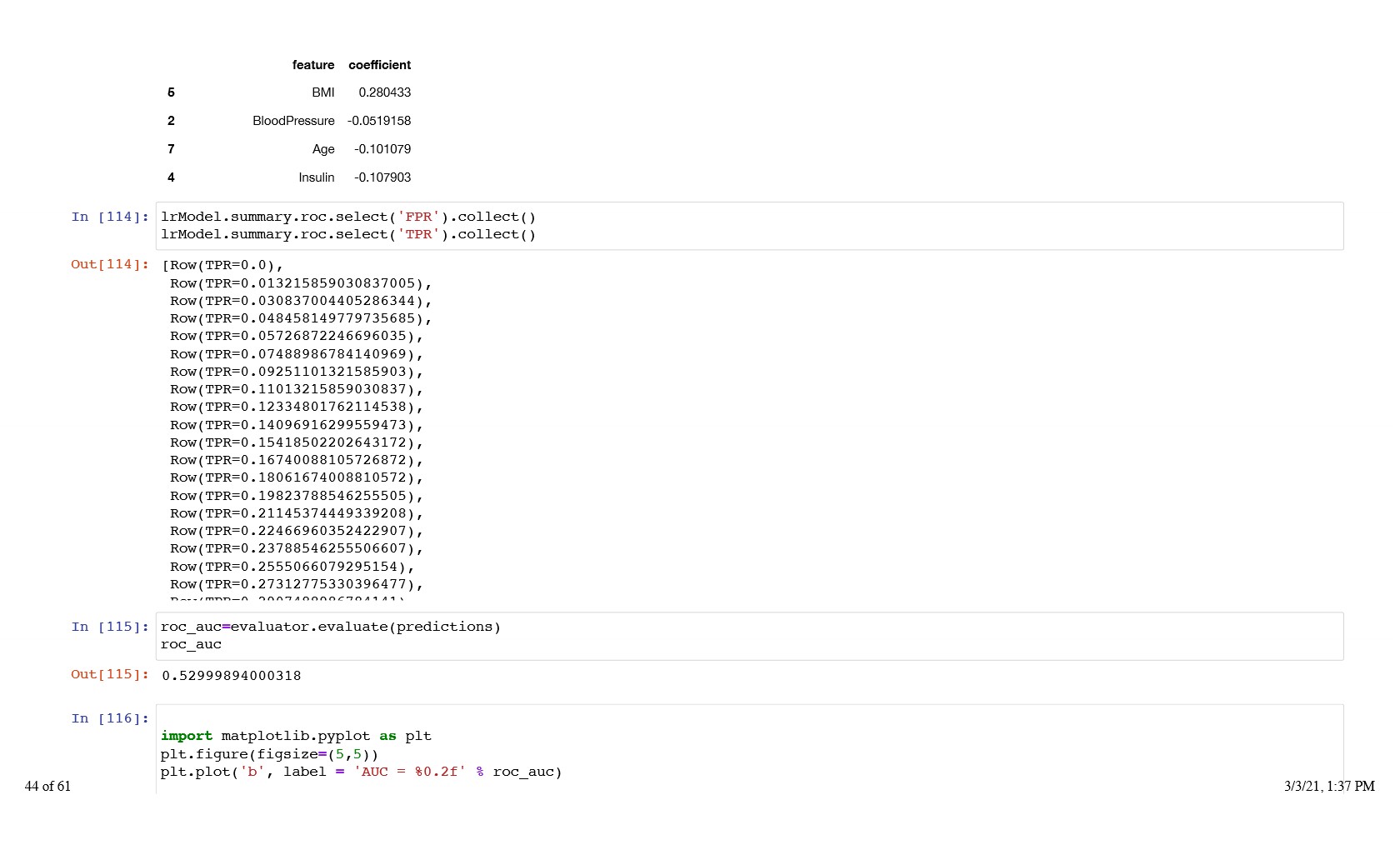Click the roc_auc output value 0.52999894000318

click(x=232, y=676)
